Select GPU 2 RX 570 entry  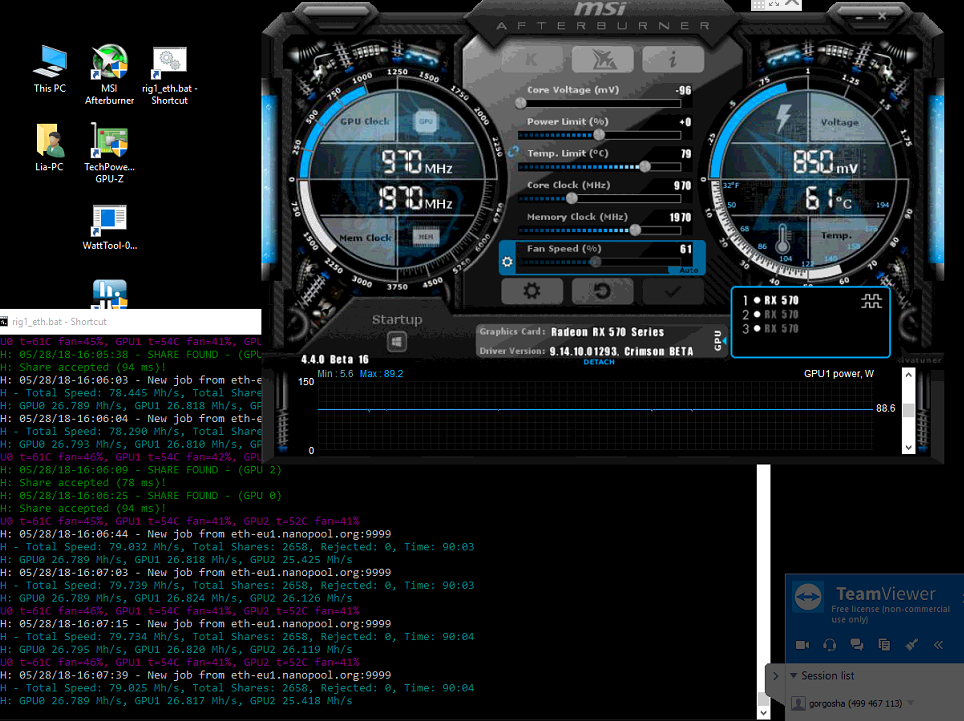click(x=770, y=315)
